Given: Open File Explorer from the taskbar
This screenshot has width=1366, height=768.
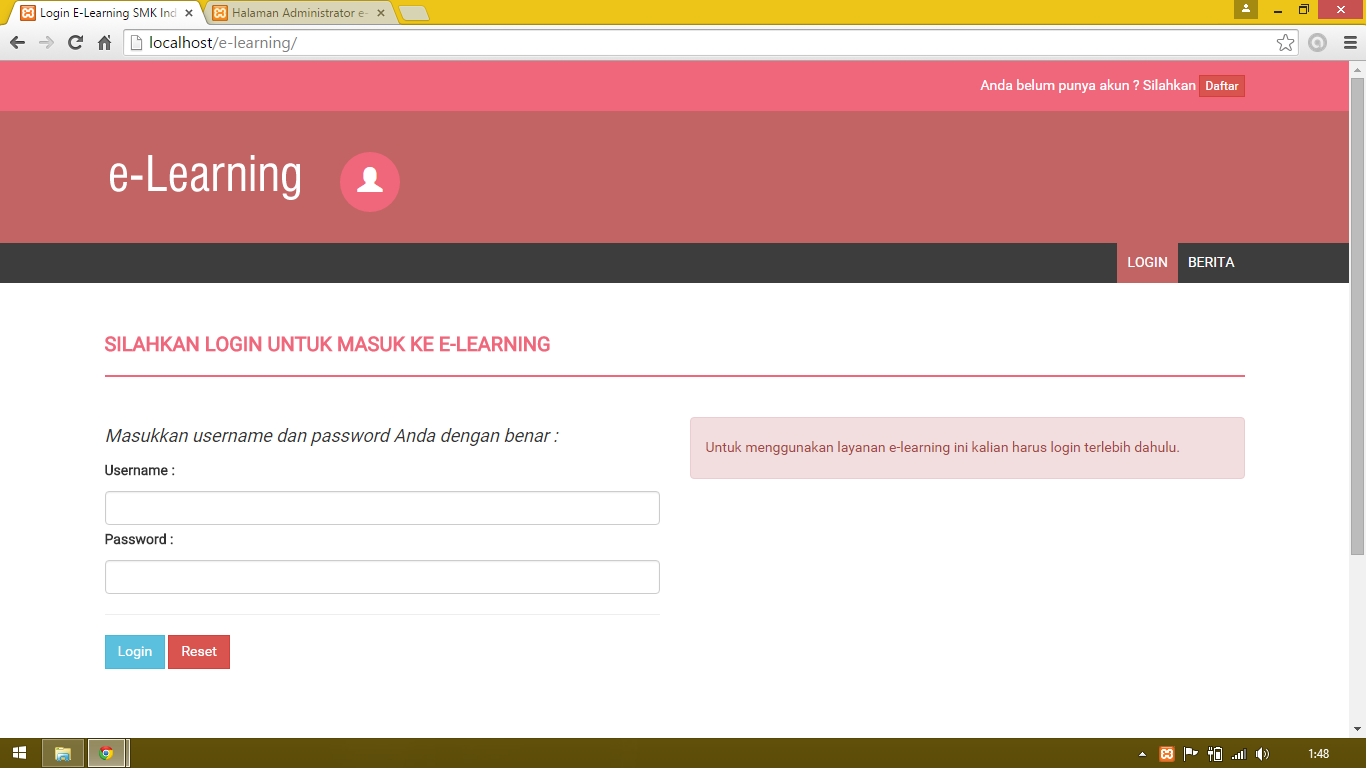Looking at the screenshot, I should (63, 754).
